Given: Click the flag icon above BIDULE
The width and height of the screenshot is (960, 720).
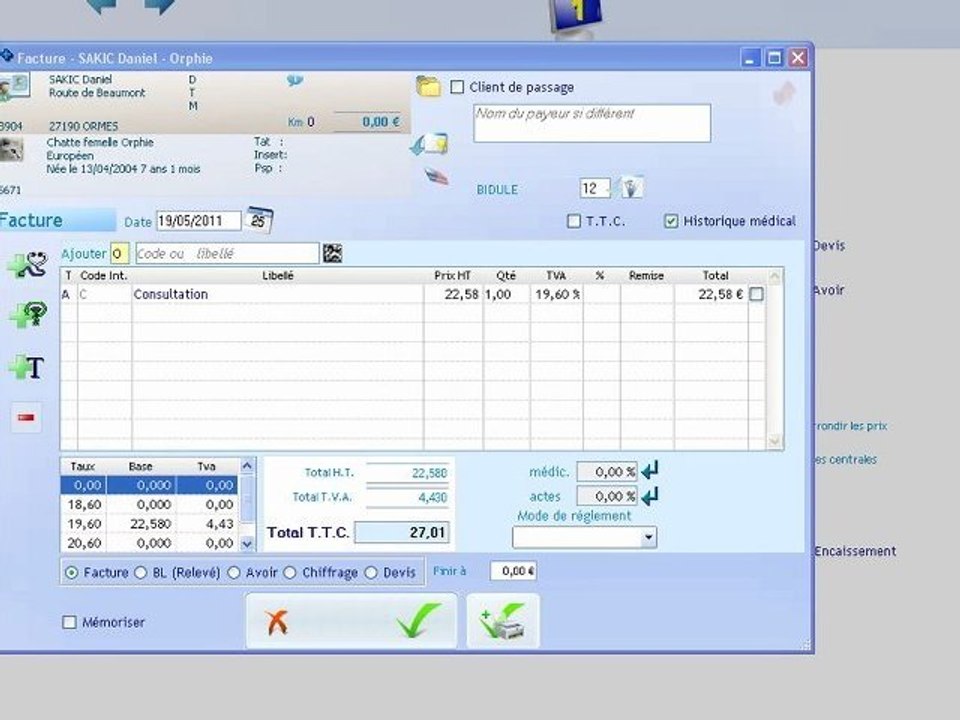Looking at the screenshot, I should coord(436,177).
